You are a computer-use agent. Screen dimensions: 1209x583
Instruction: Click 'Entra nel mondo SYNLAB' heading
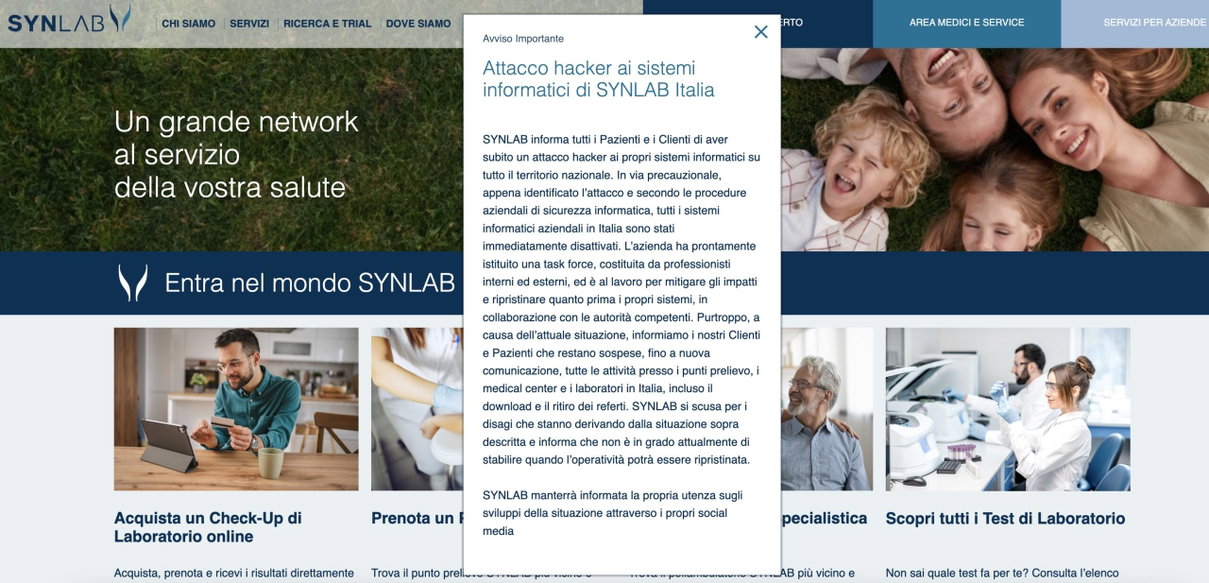[310, 283]
